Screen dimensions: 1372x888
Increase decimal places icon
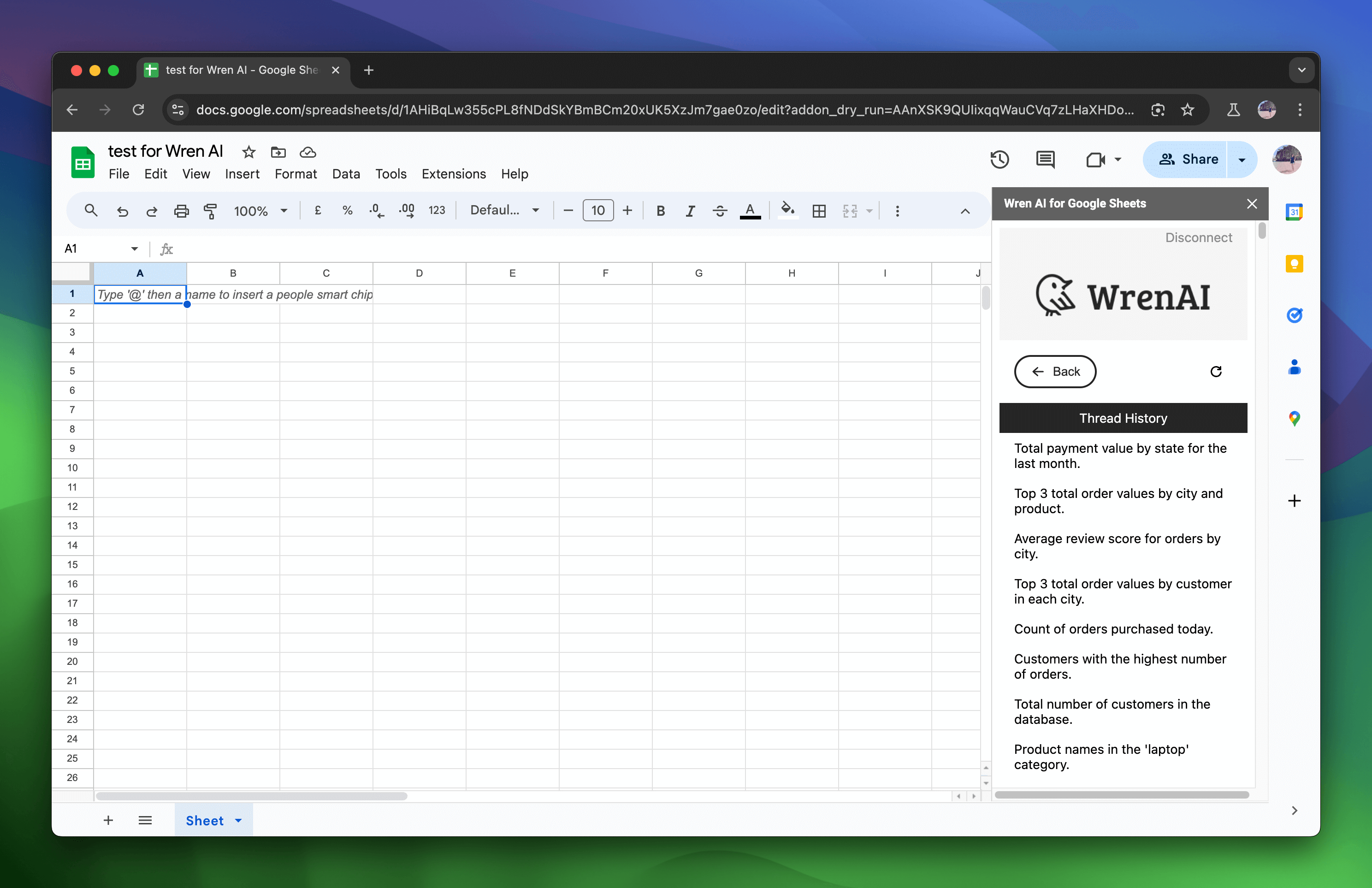point(407,210)
